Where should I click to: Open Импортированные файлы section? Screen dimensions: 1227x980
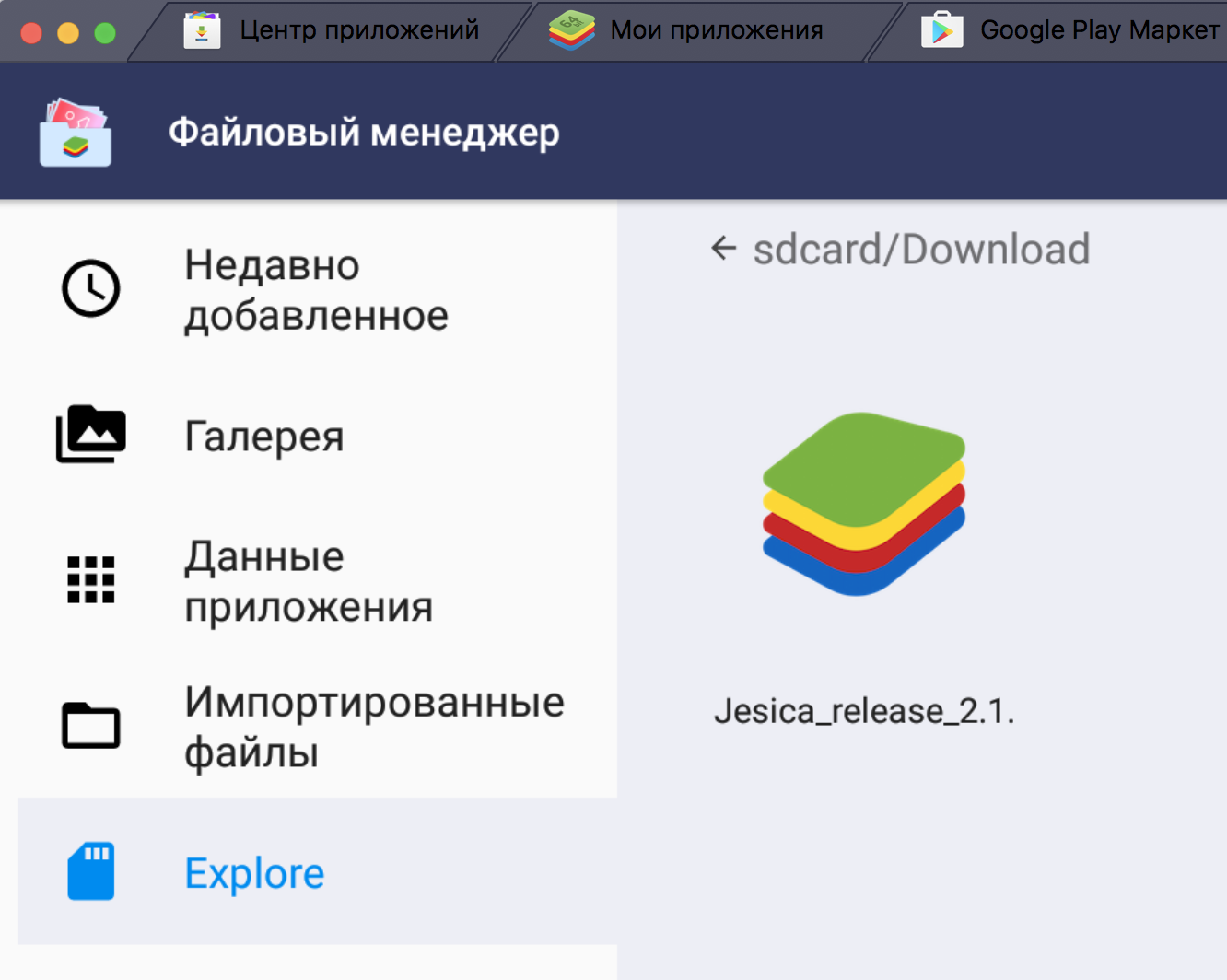pyautogui.click(x=317, y=726)
